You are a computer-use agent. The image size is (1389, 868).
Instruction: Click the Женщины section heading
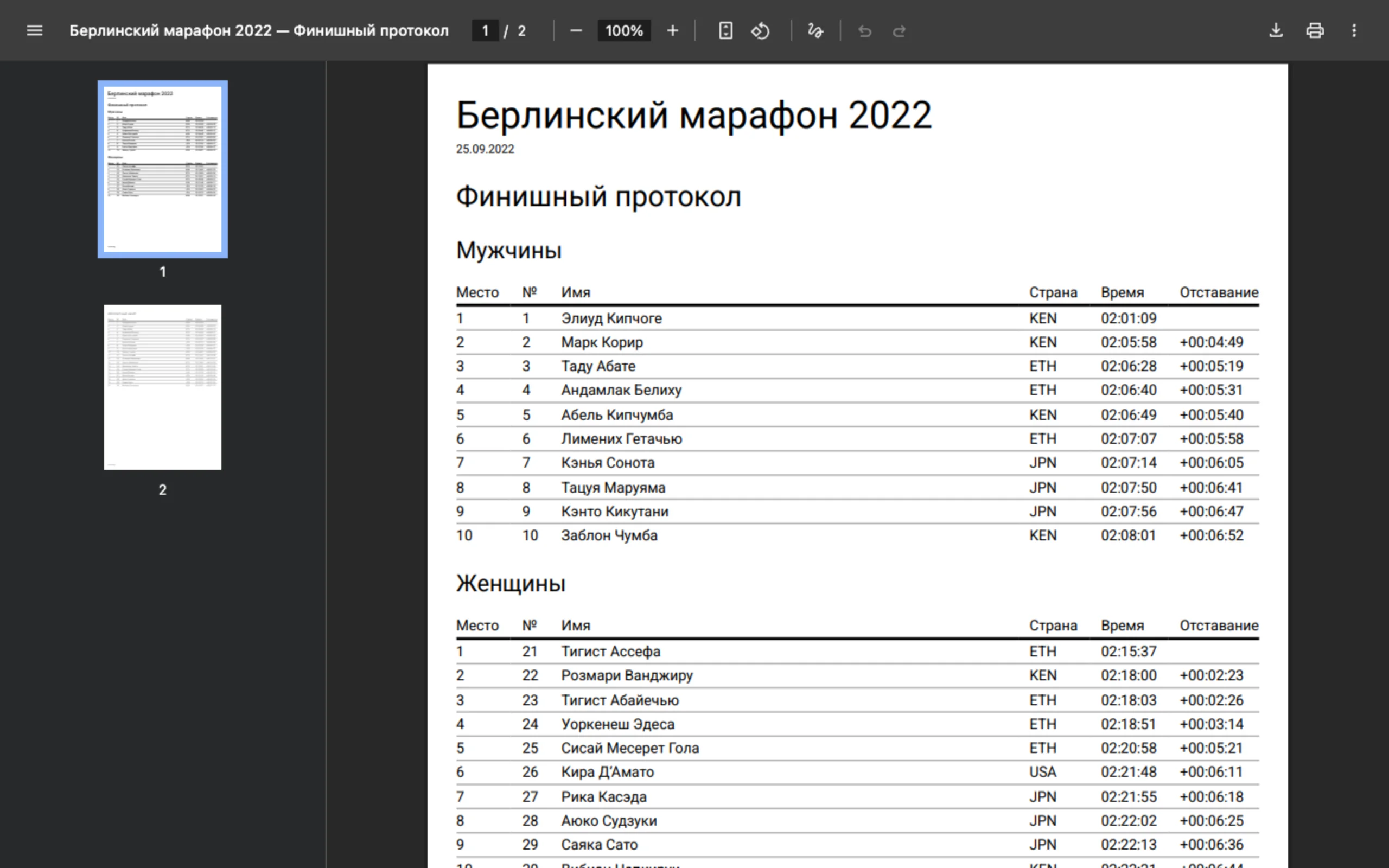point(511,584)
